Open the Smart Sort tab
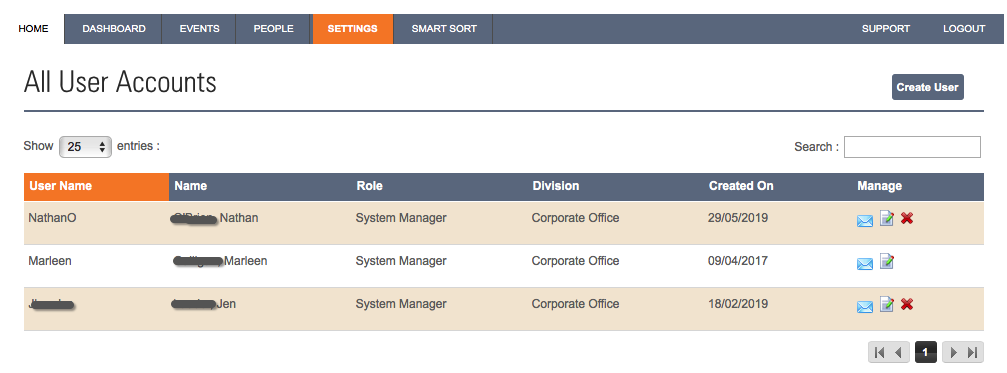This screenshot has height=373, width=1007. (444, 29)
